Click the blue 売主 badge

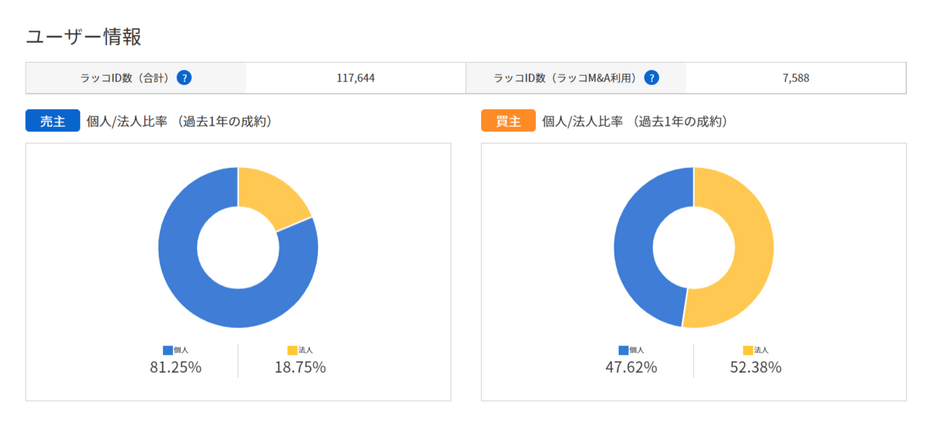[x=53, y=121]
